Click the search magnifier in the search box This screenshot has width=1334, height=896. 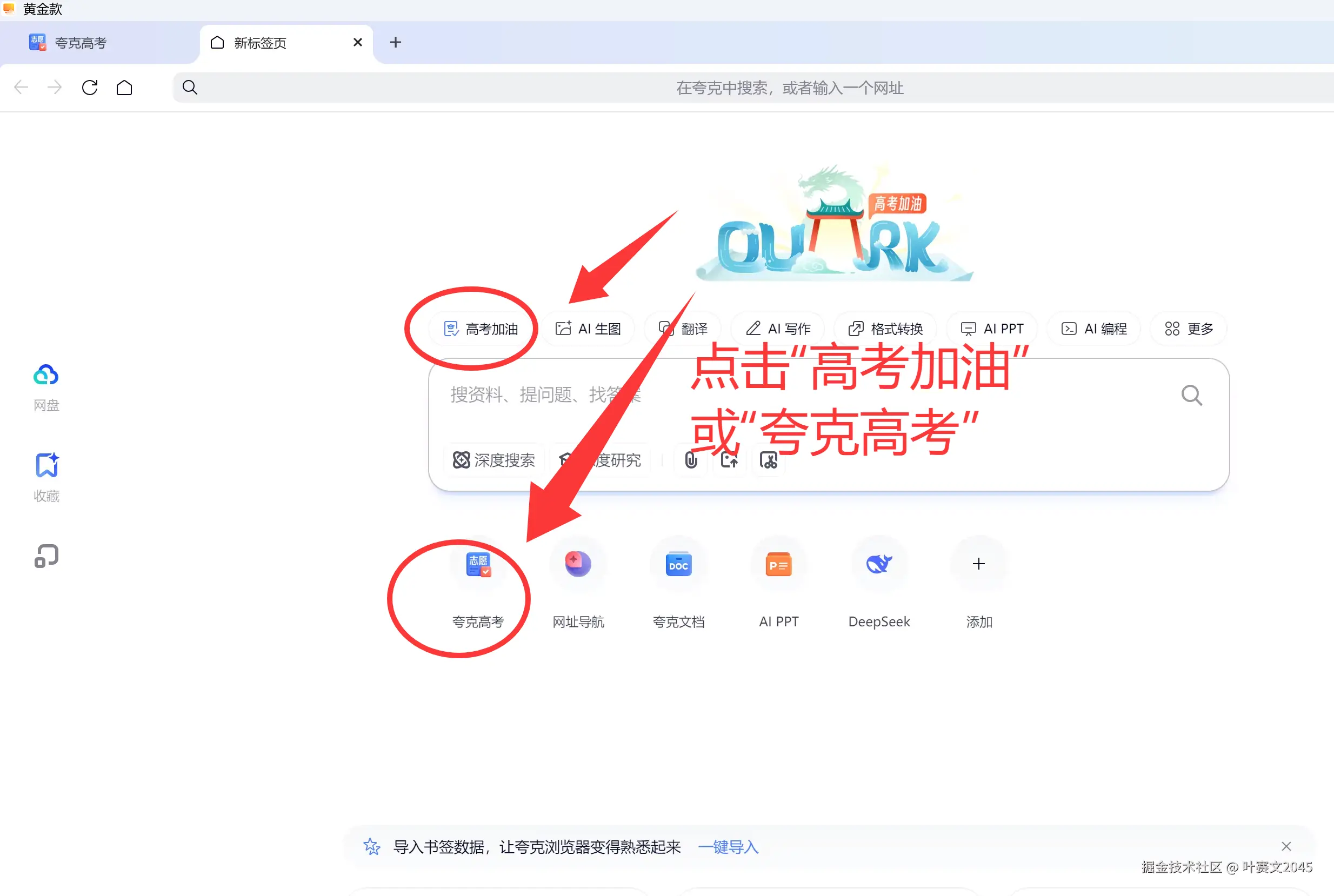1191,396
